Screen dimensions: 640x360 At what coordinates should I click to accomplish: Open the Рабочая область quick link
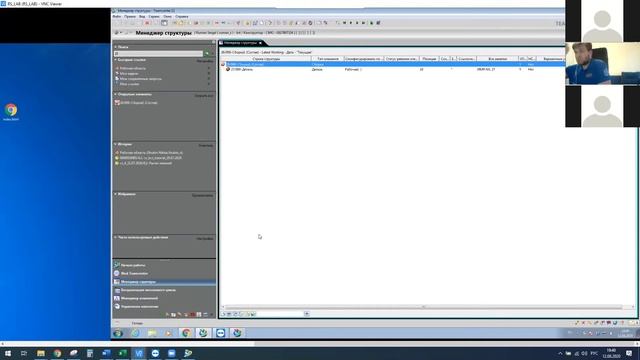pos(132,68)
